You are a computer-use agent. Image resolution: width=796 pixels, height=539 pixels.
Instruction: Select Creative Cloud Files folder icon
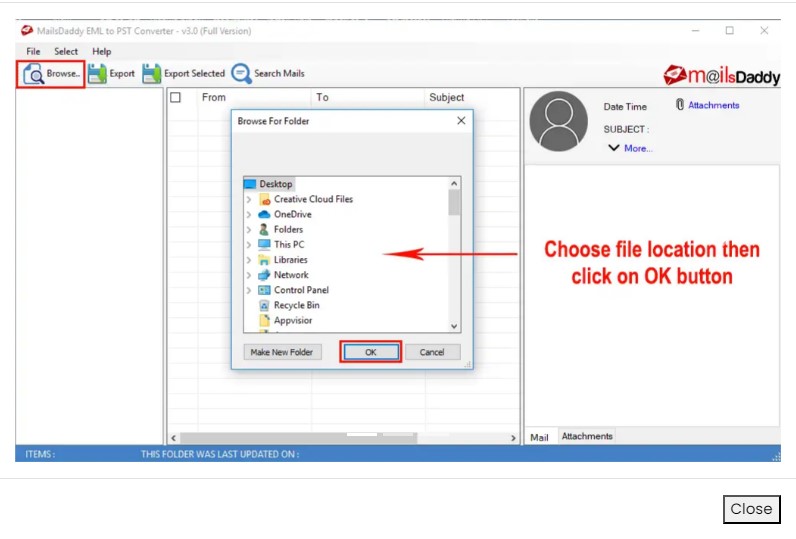click(x=264, y=199)
